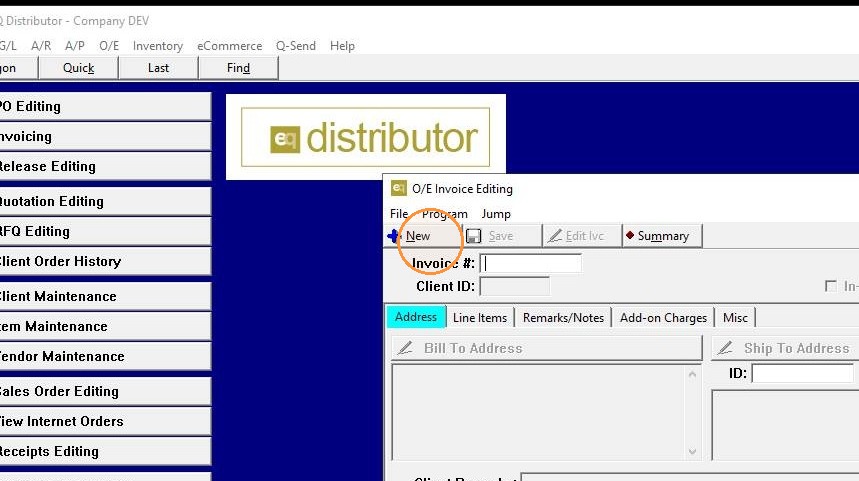
Task: Click inside the Bill To address box
Action: [x=539, y=413]
